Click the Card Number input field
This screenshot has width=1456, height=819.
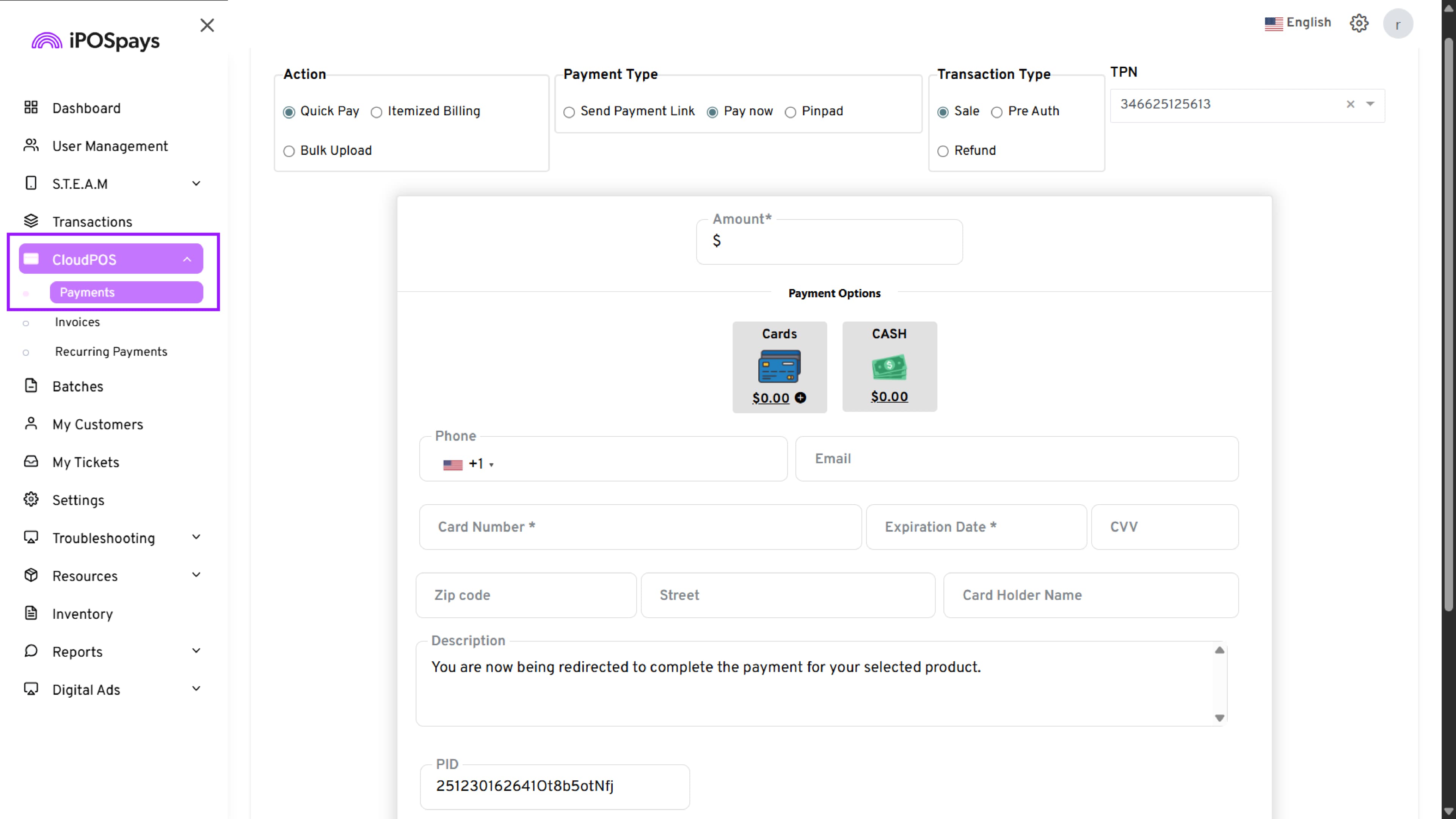640,527
